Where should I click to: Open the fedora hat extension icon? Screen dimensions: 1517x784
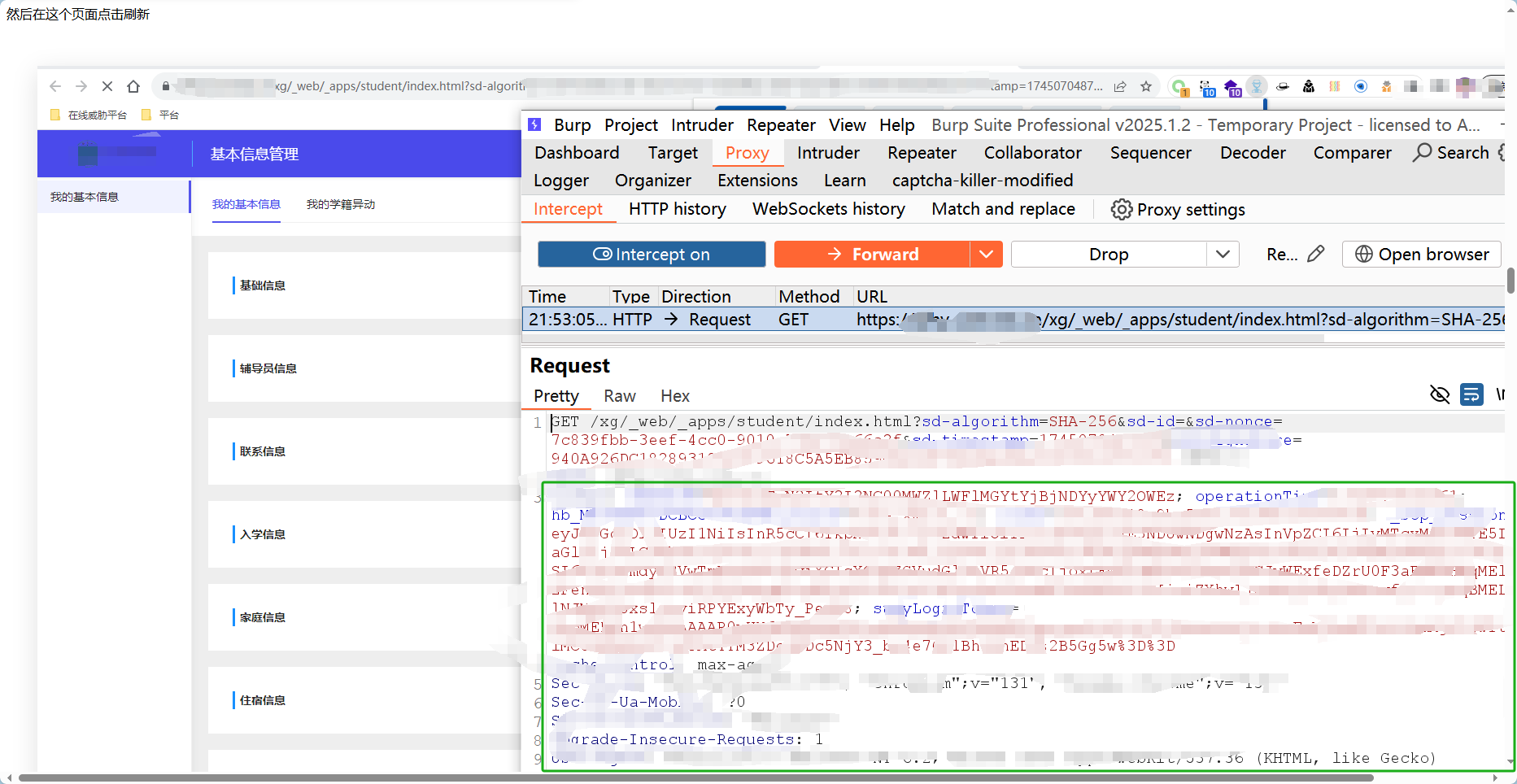tap(1283, 86)
